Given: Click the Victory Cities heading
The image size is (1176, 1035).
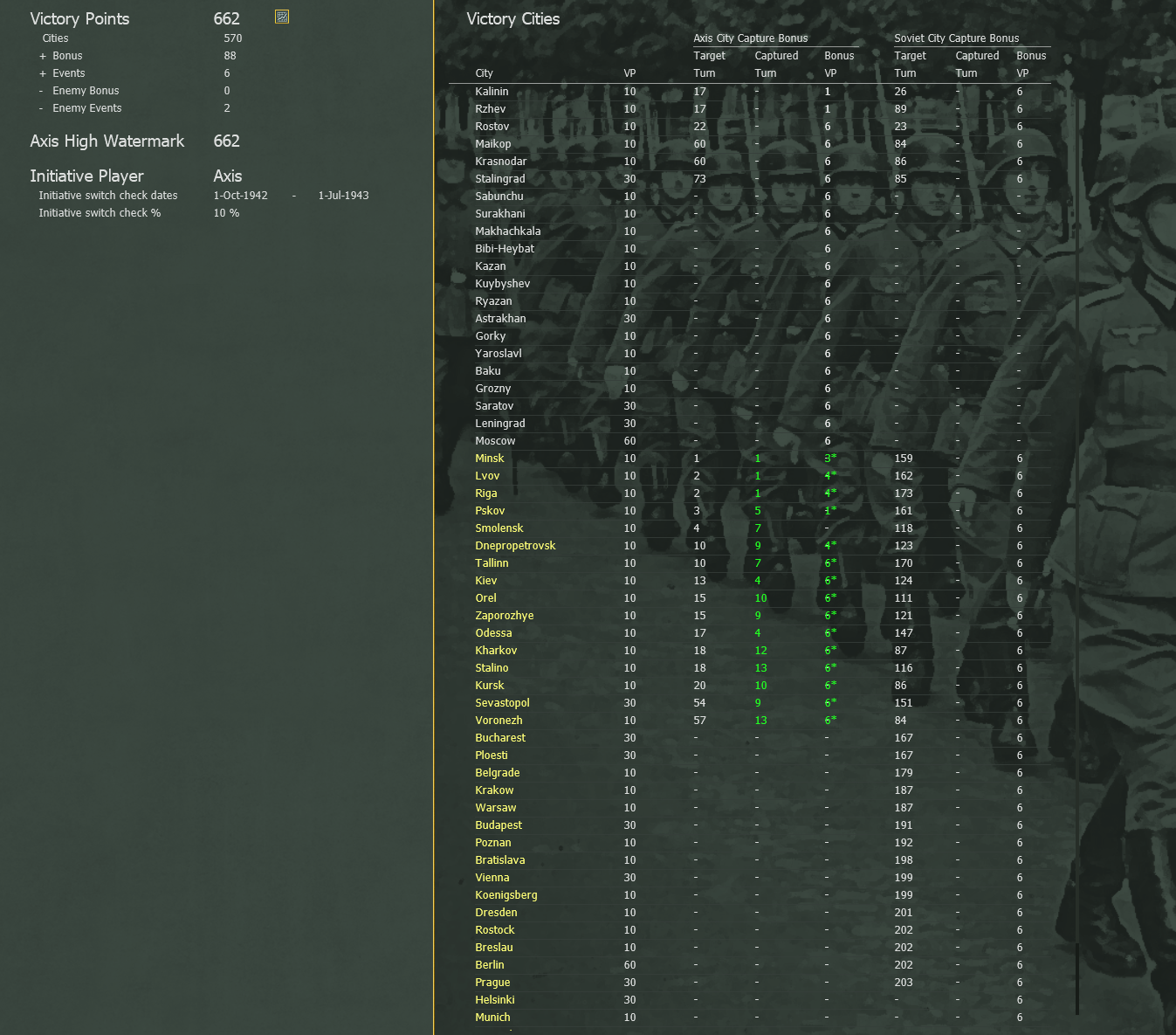Looking at the screenshot, I should coord(513,18).
